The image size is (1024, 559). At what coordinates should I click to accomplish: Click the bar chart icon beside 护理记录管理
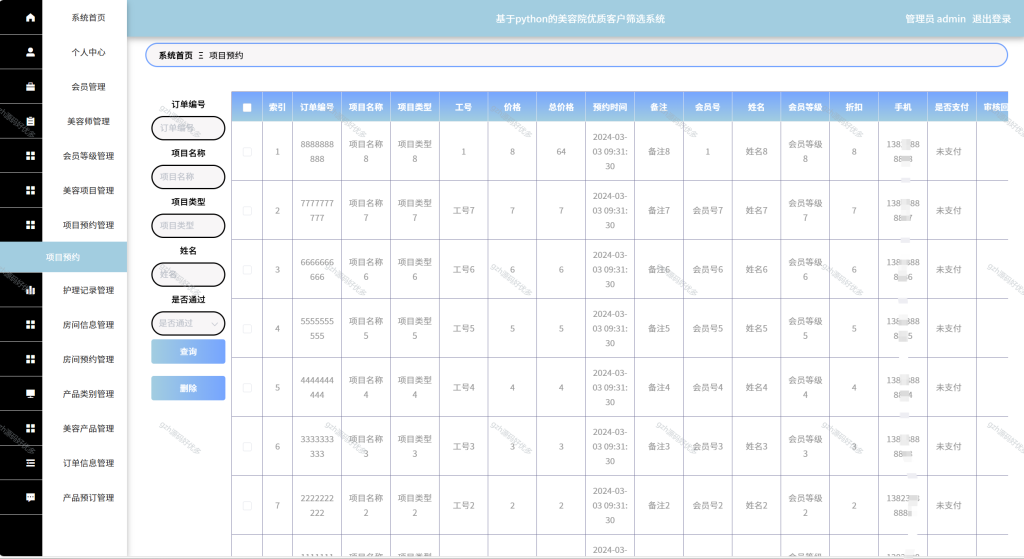tap(30, 291)
